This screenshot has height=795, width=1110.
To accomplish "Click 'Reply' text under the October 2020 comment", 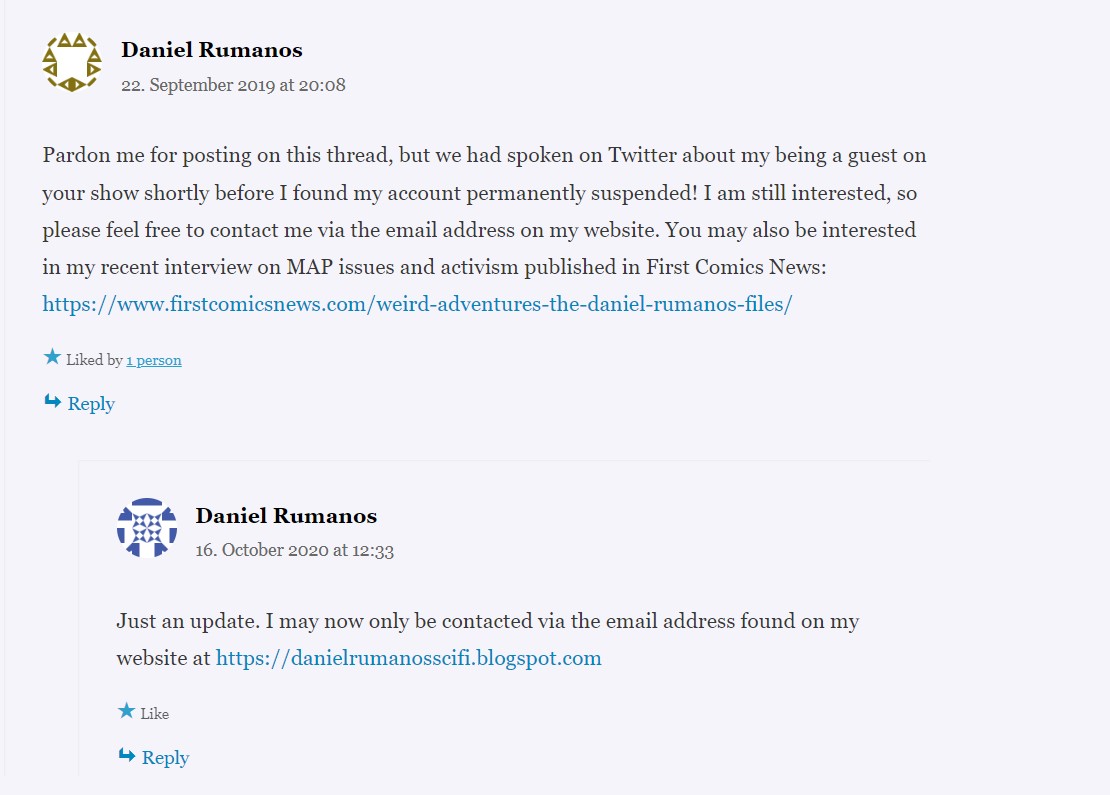I will (x=166, y=757).
